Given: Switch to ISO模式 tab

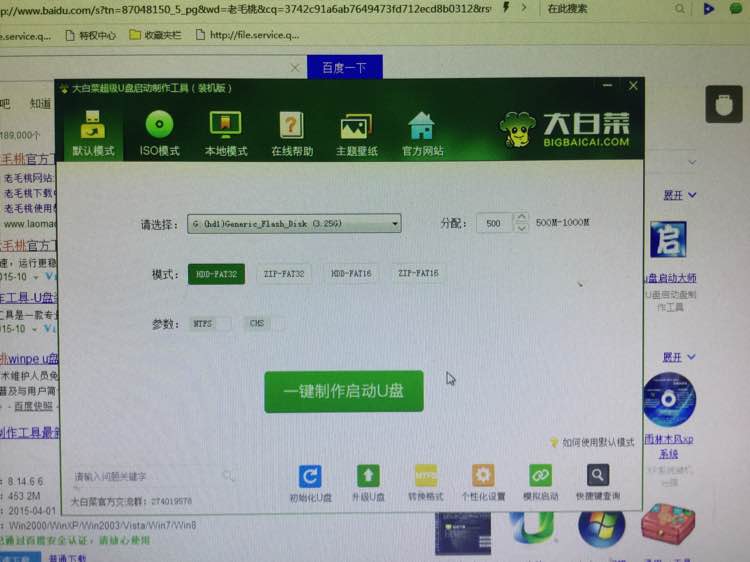Looking at the screenshot, I should (x=159, y=133).
